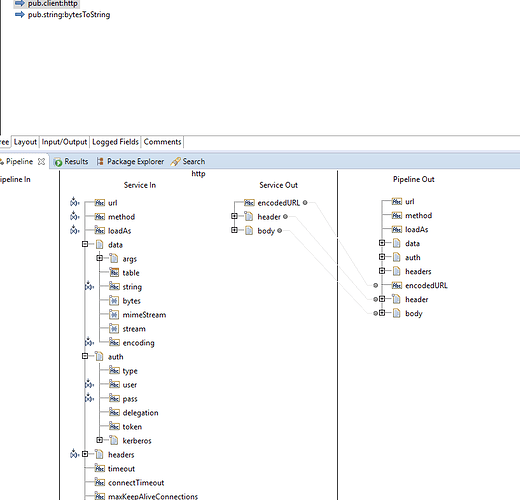
Task: Click the pub.client:http step arrow icon
Action: (20, 3)
